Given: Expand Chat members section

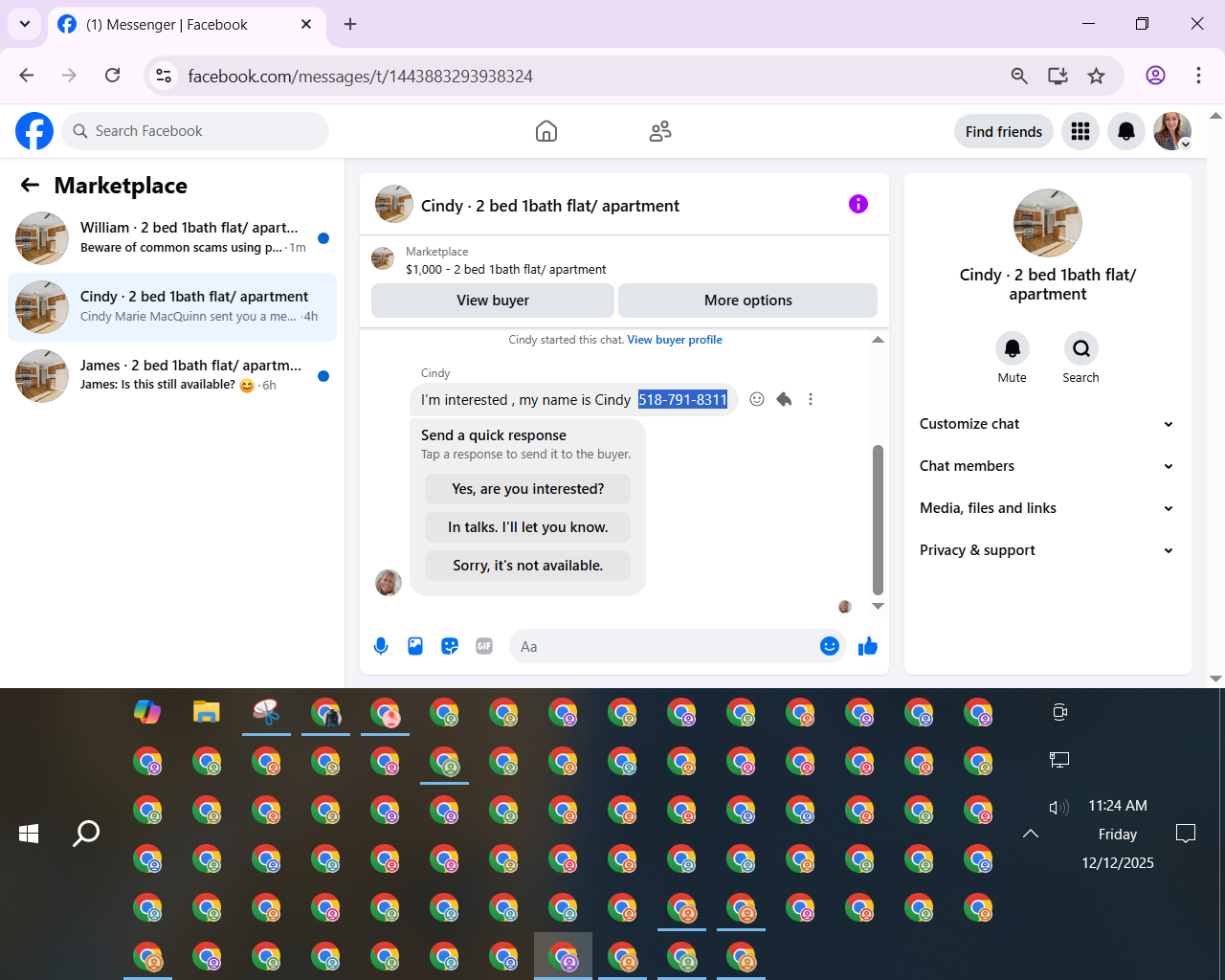Looking at the screenshot, I should point(1047,466).
